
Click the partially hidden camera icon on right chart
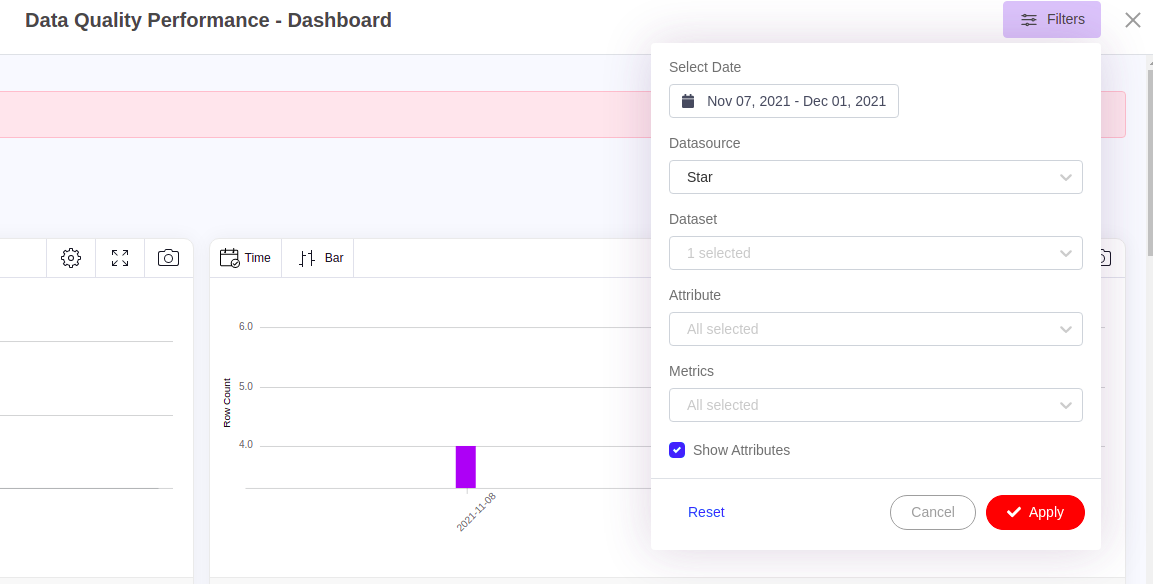click(x=1106, y=258)
